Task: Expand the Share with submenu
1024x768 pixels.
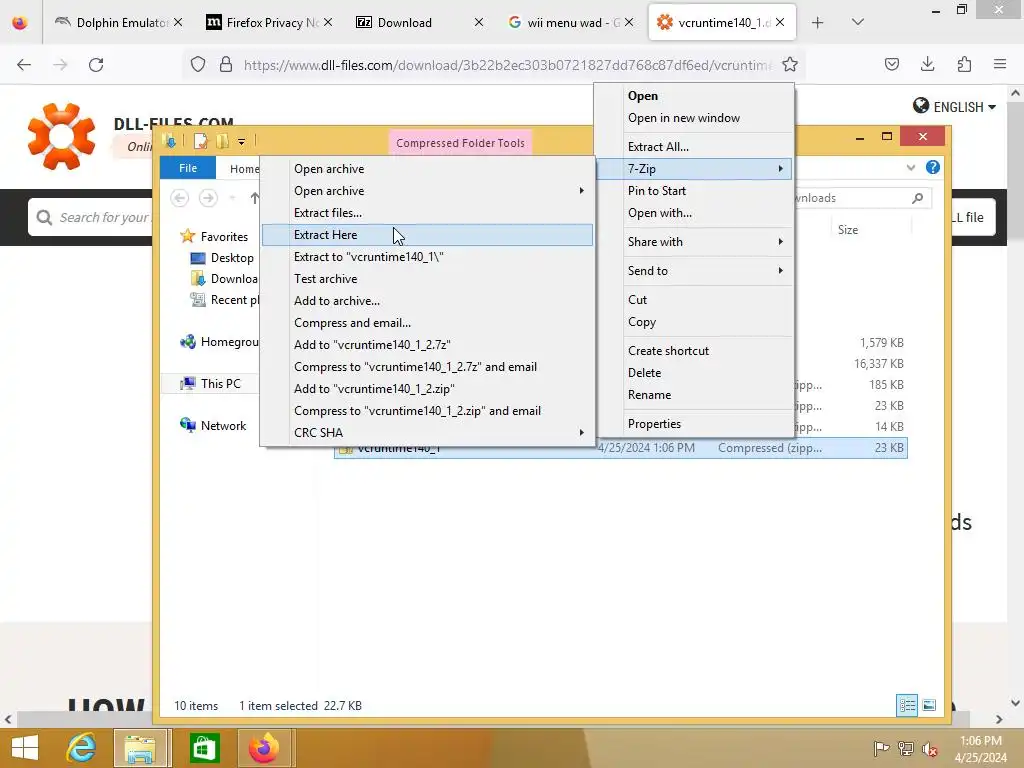Action: (694, 242)
